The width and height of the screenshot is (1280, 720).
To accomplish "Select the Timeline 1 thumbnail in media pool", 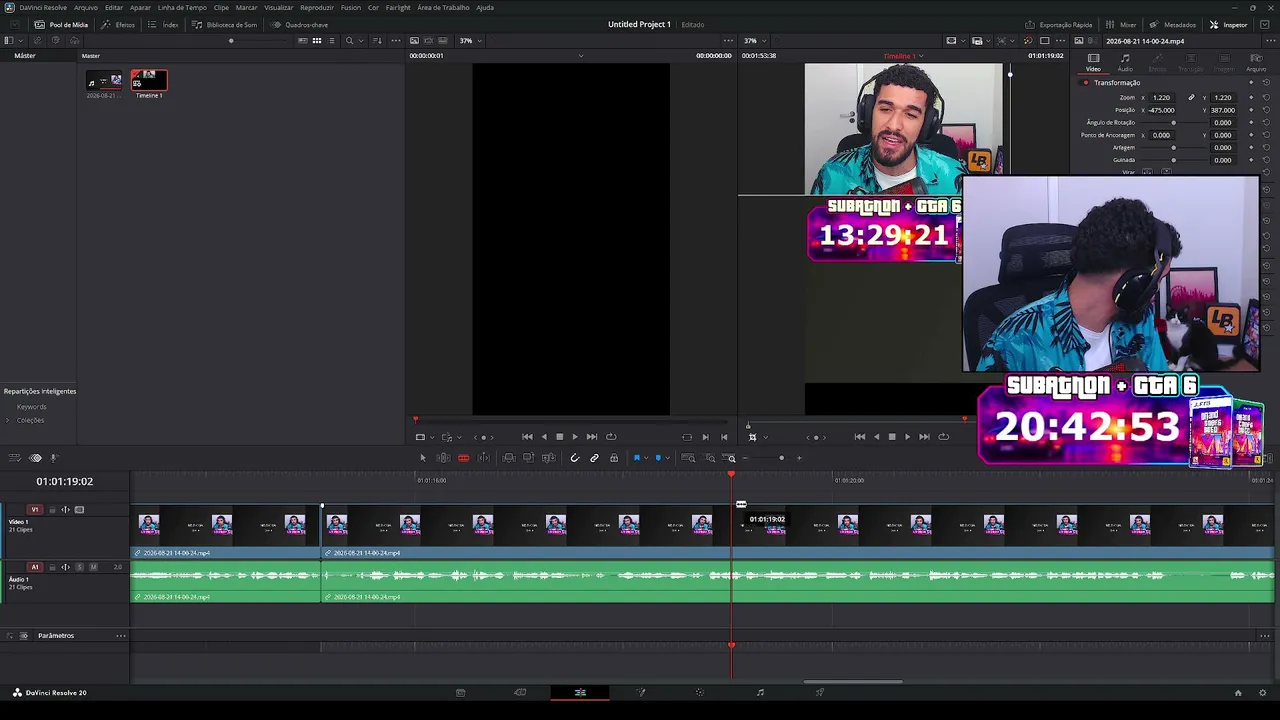I will pyautogui.click(x=149, y=80).
